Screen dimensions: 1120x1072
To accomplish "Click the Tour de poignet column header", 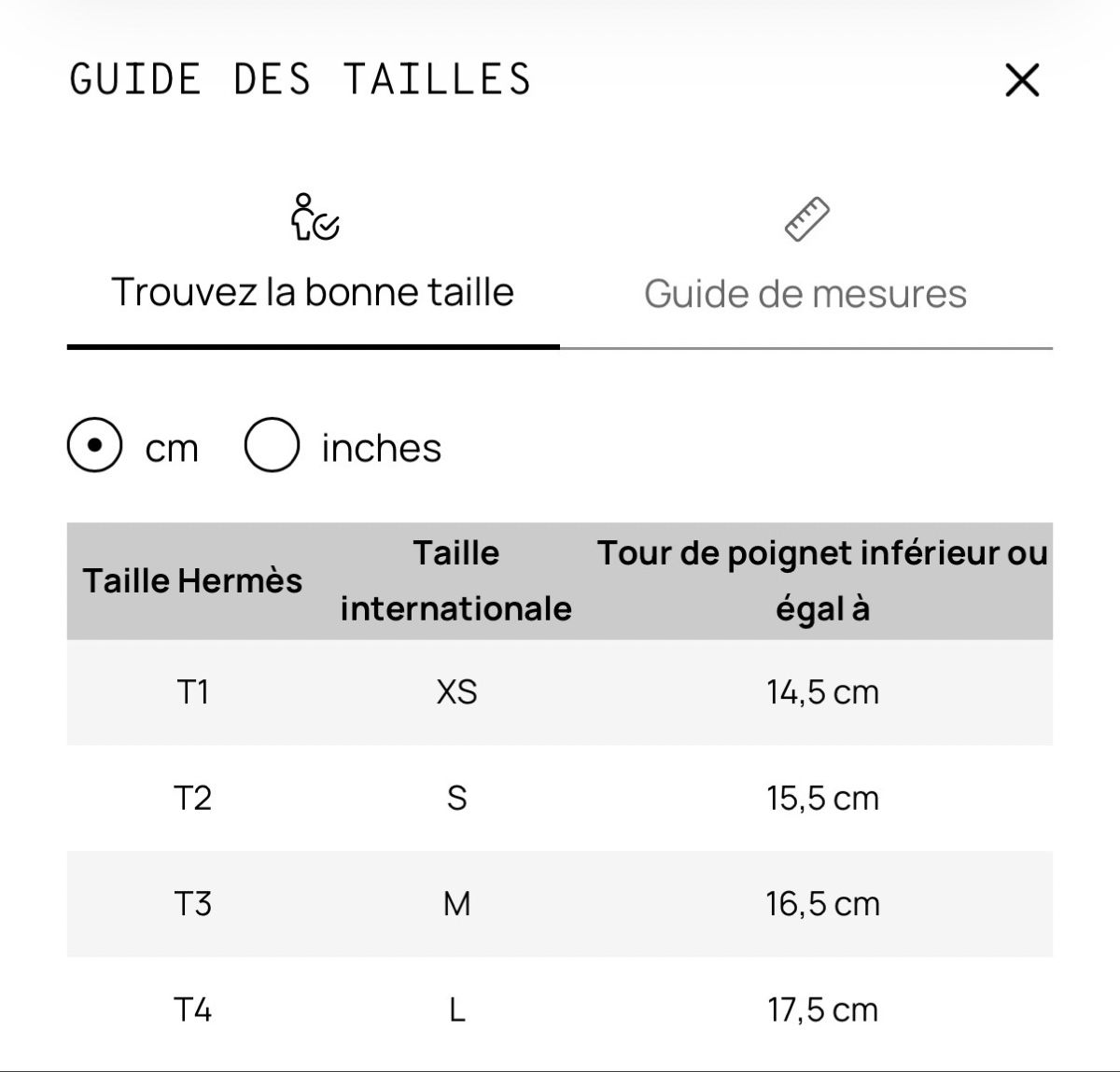I will (822, 580).
